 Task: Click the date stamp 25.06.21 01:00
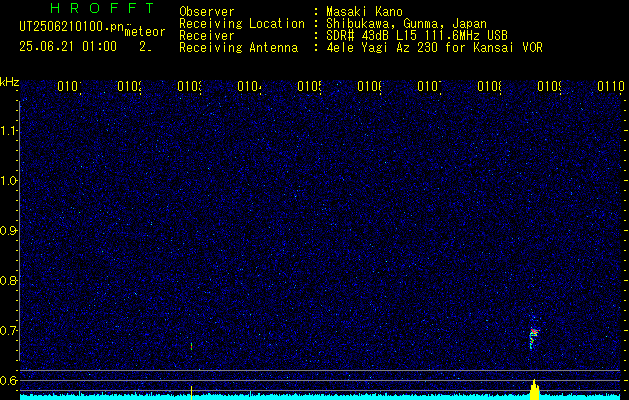pos(68,47)
